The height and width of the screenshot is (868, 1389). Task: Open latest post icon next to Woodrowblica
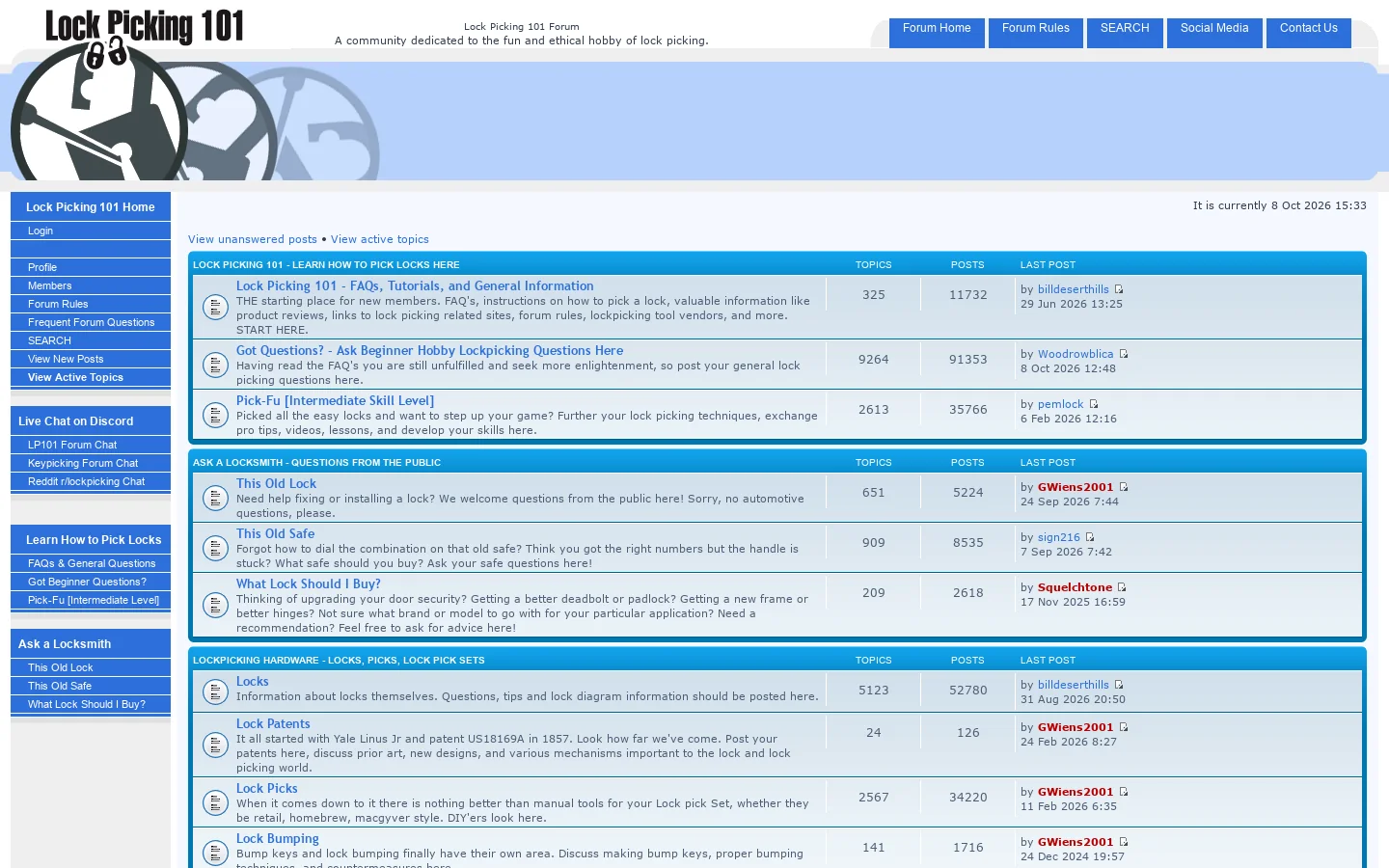[1124, 354]
